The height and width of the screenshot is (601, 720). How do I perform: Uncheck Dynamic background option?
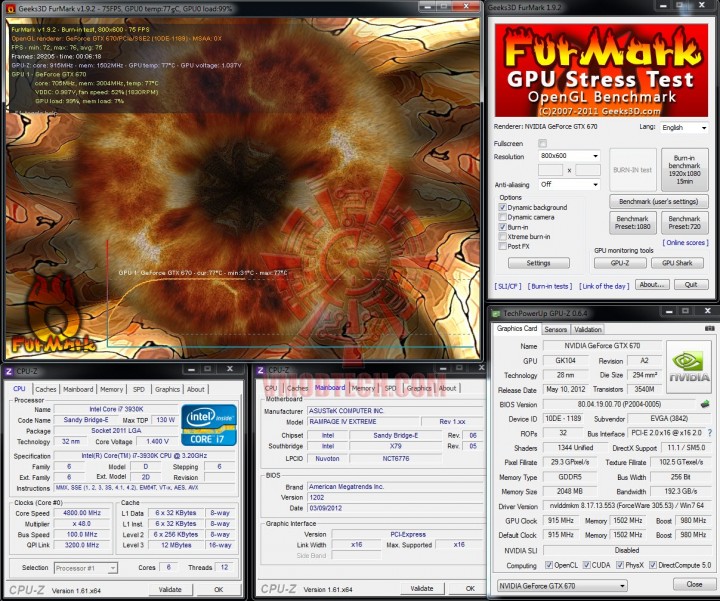(x=502, y=207)
